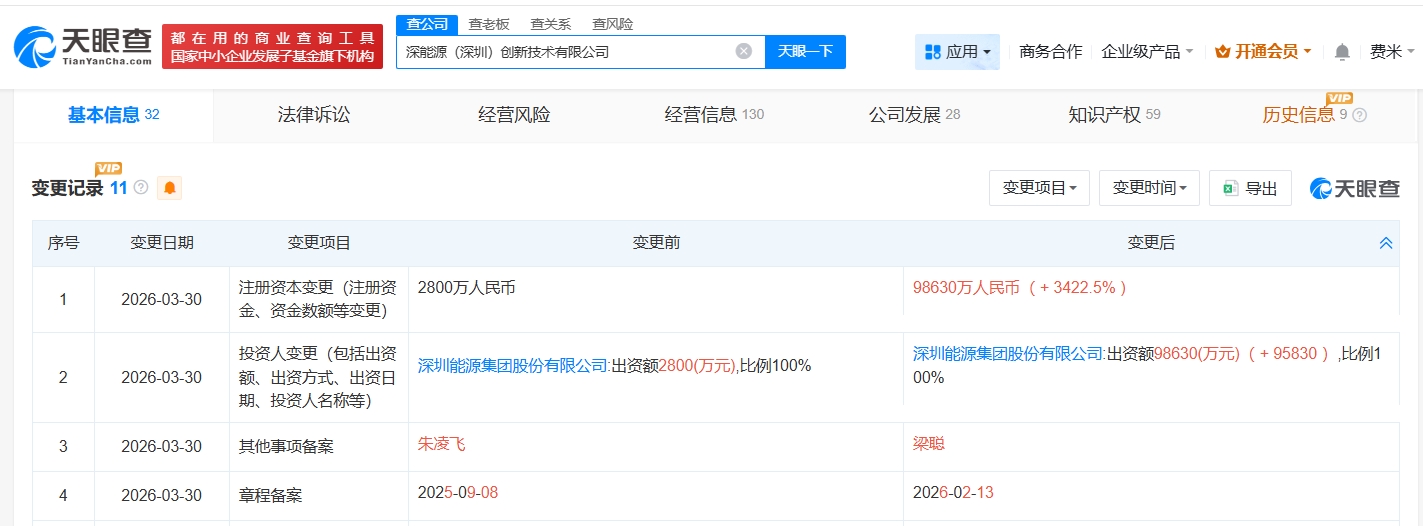The height and width of the screenshot is (526, 1423).
Task: Open the 企业级产品 dropdown menu
Action: click(x=1147, y=52)
